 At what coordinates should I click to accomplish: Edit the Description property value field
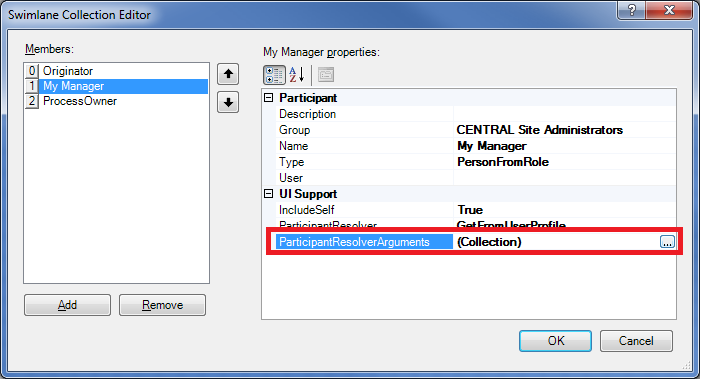565,114
